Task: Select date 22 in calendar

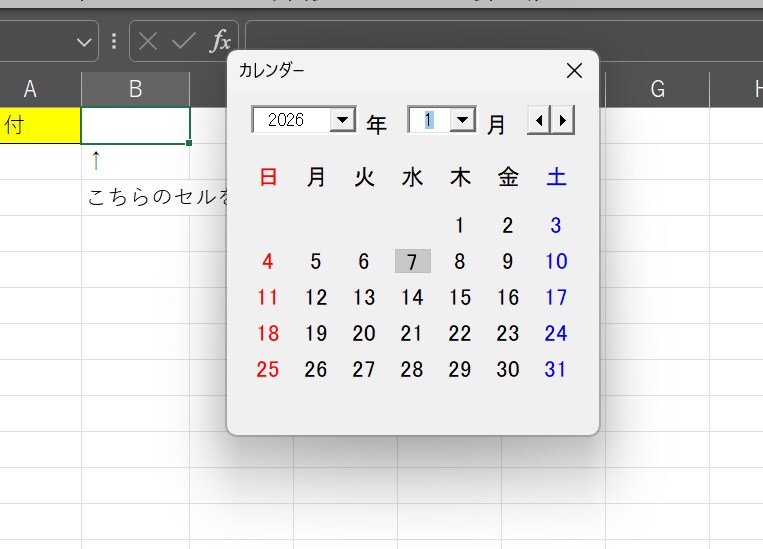Action: pyautogui.click(x=460, y=333)
